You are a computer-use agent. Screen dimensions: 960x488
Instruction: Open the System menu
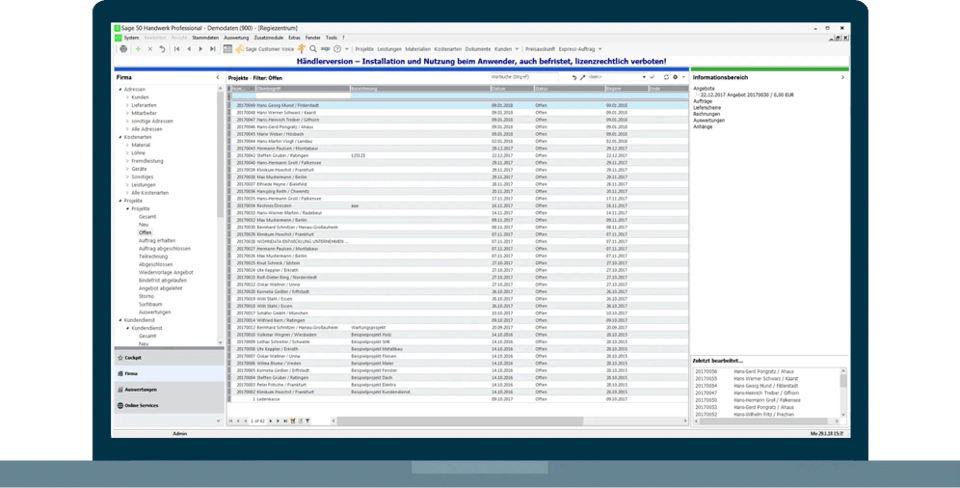click(x=131, y=38)
